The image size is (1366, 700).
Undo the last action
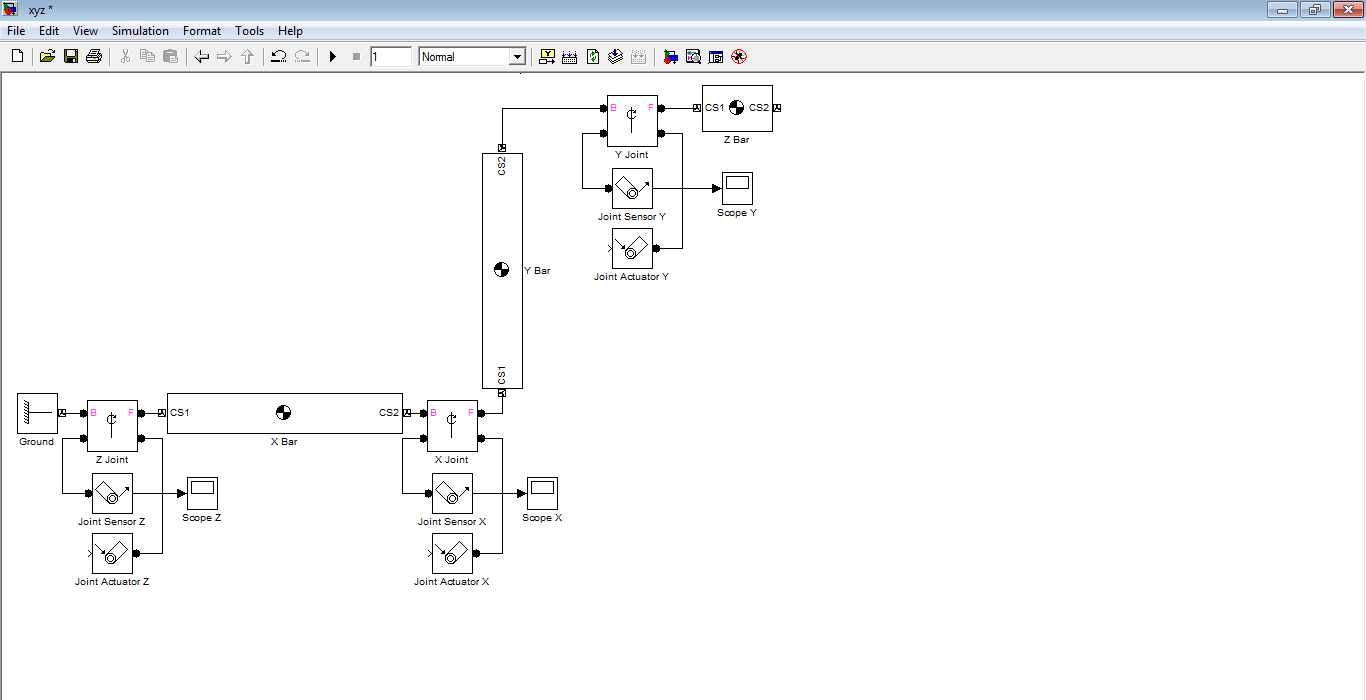click(x=279, y=56)
